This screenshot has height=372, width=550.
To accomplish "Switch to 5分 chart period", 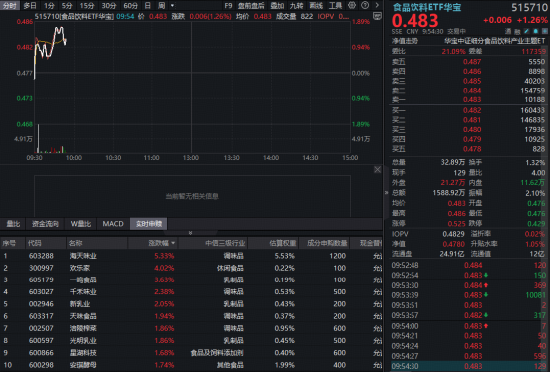I will pos(67,6).
